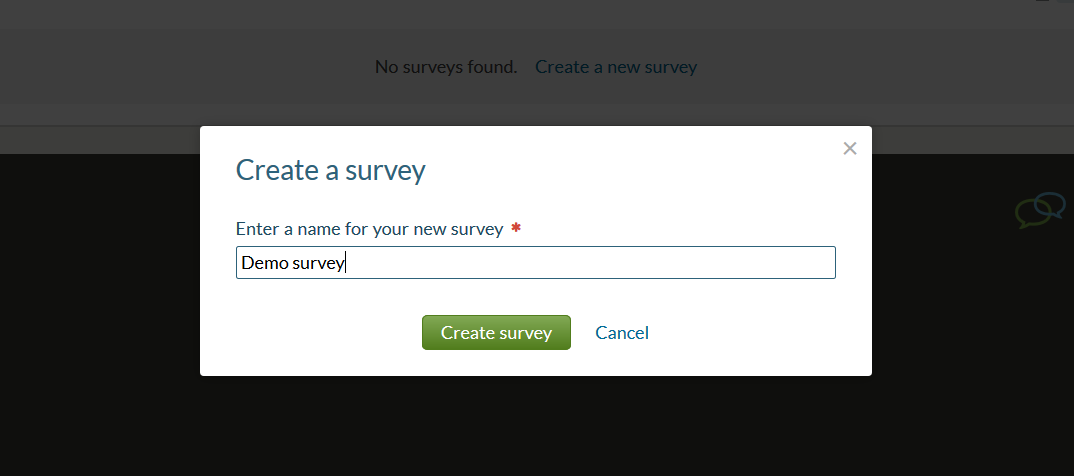The height and width of the screenshot is (476, 1074).
Task: Click the red required asterisk
Action: pos(516,228)
